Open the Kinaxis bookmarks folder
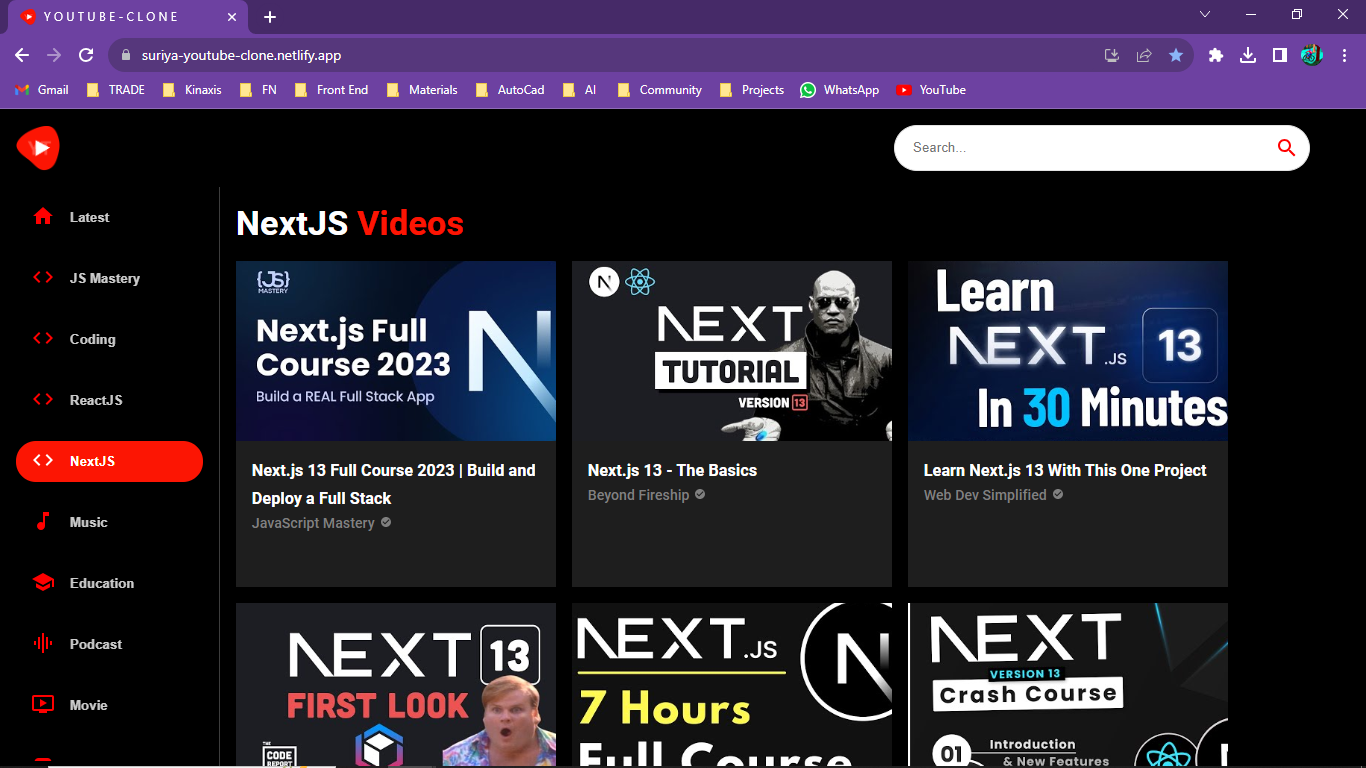The height and width of the screenshot is (768, 1366). pyautogui.click(x=192, y=89)
